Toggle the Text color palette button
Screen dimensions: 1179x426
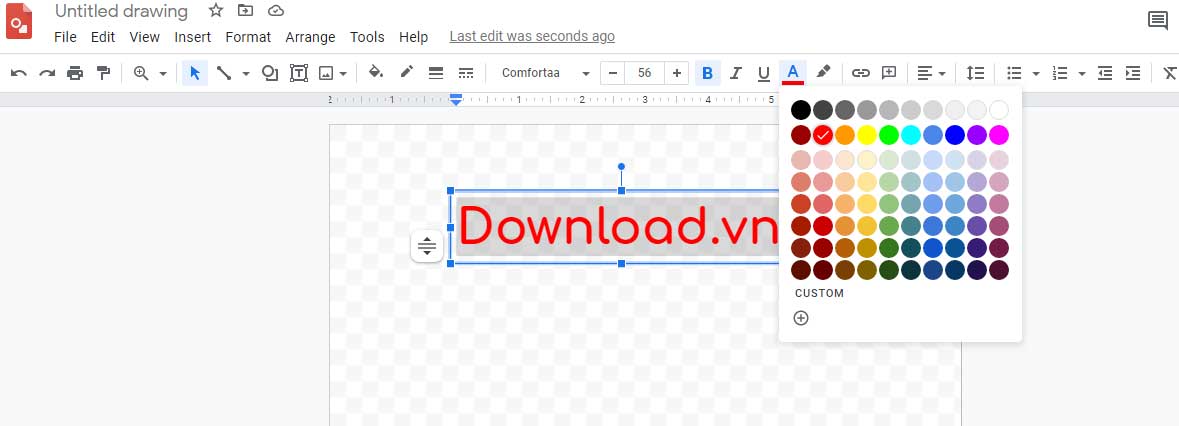pos(793,73)
